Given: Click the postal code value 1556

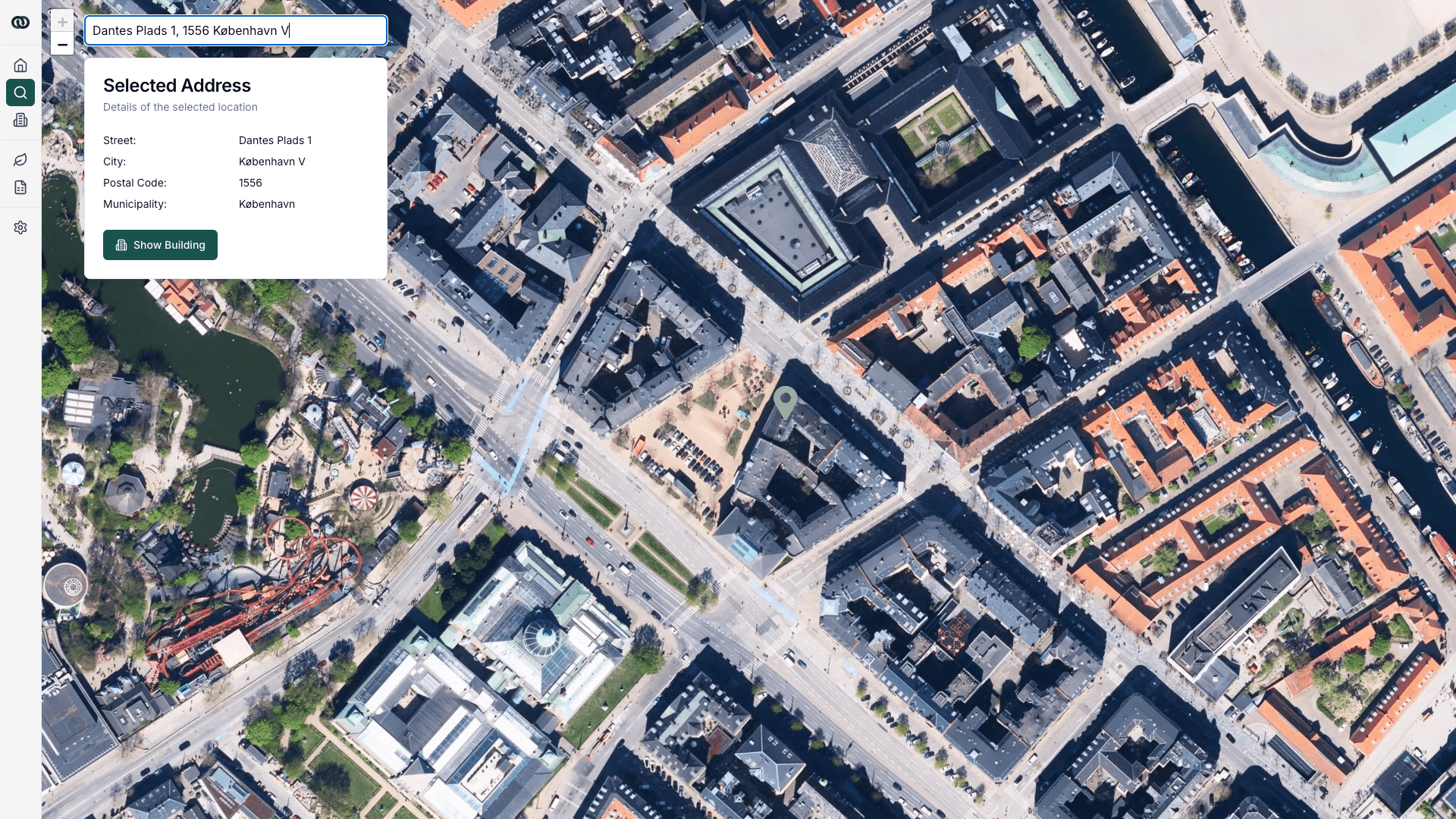Looking at the screenshot, I should [x=250, y=183].
